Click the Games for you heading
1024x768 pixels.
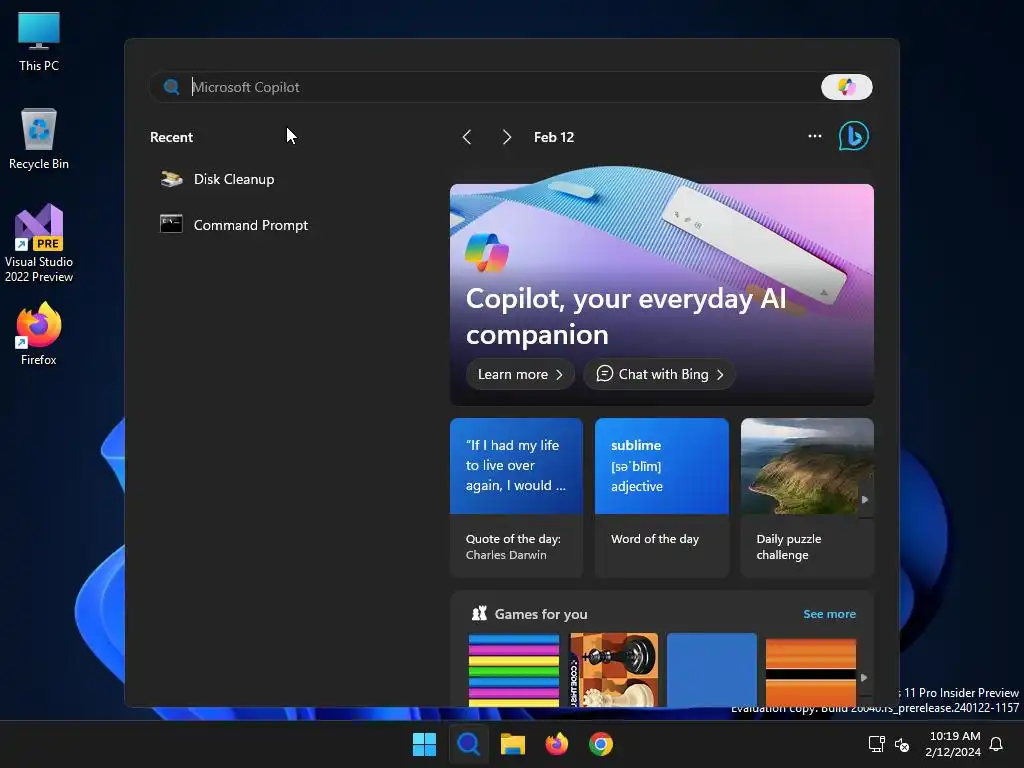541,614
